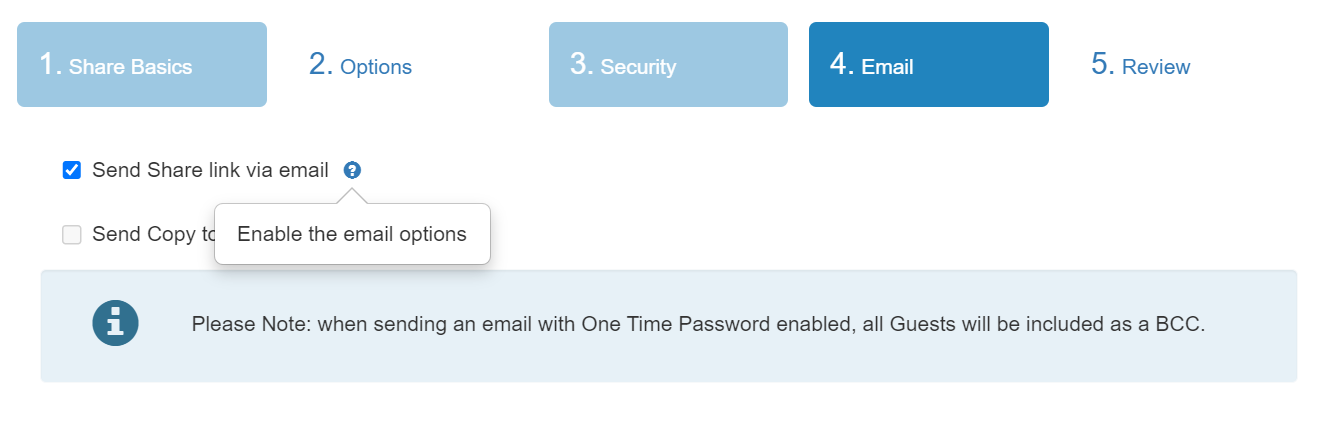Click the 'Send Share link via email' label
1323x424 pixels.
[x=210, y=170]
